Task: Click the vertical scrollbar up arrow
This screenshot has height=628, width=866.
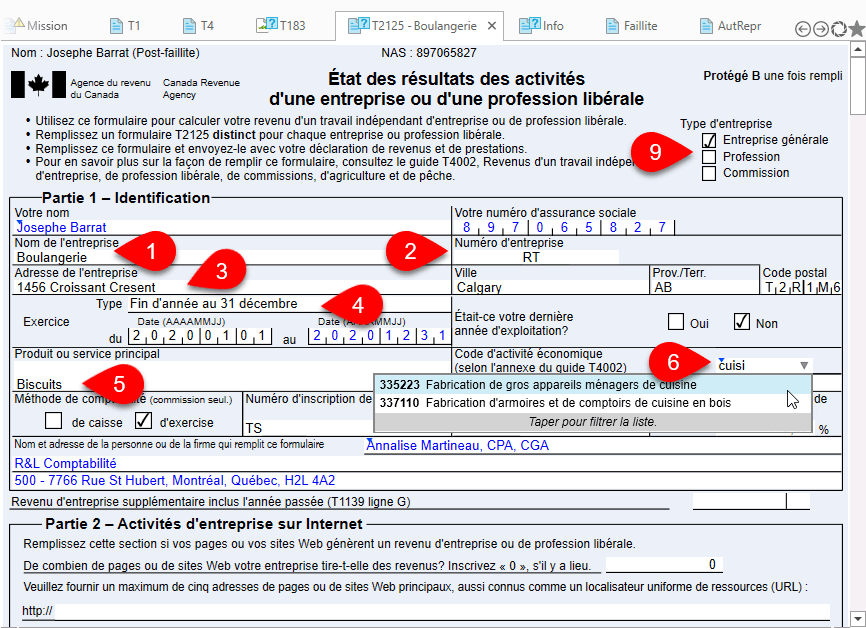Action: coord(858,50)
